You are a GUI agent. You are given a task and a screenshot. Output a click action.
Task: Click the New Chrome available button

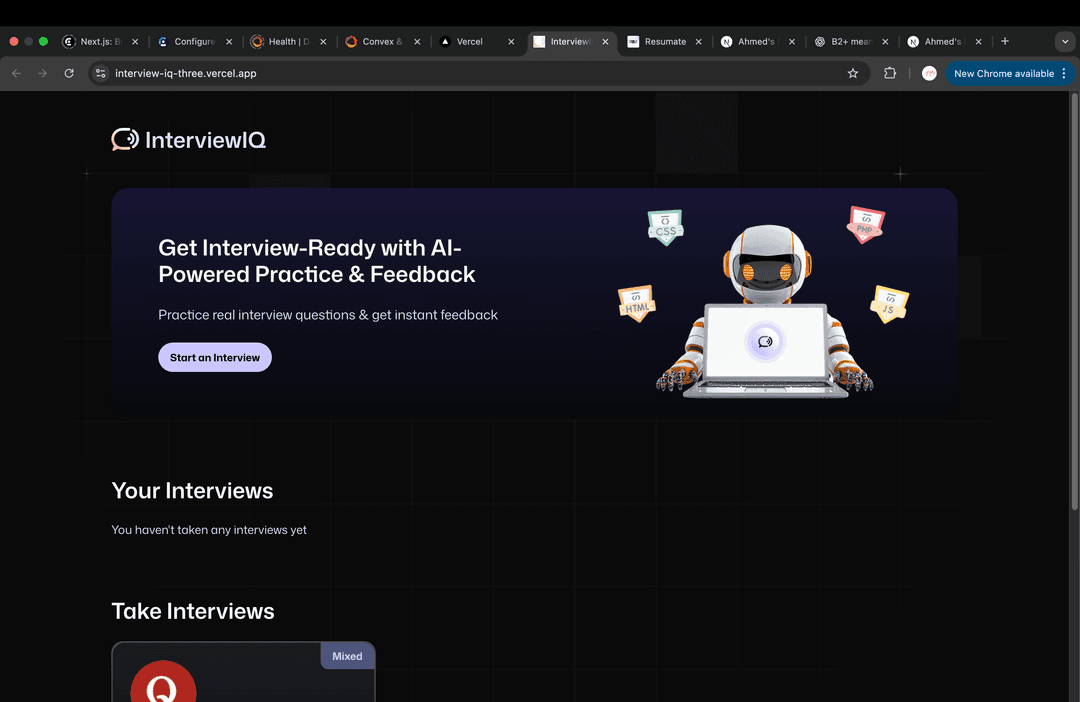click(1003, 73)
